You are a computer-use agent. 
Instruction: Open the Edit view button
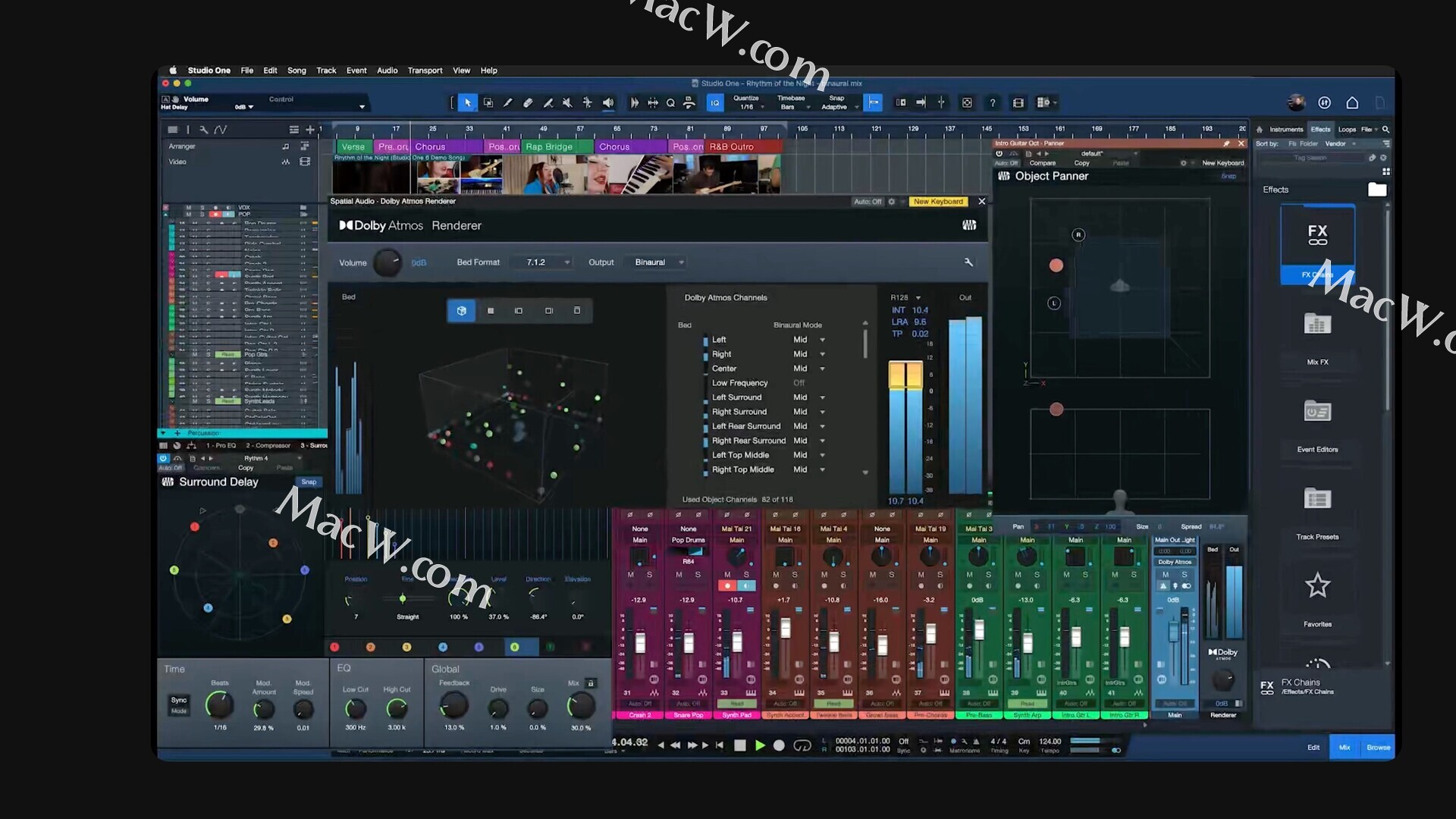(1313, 747)
